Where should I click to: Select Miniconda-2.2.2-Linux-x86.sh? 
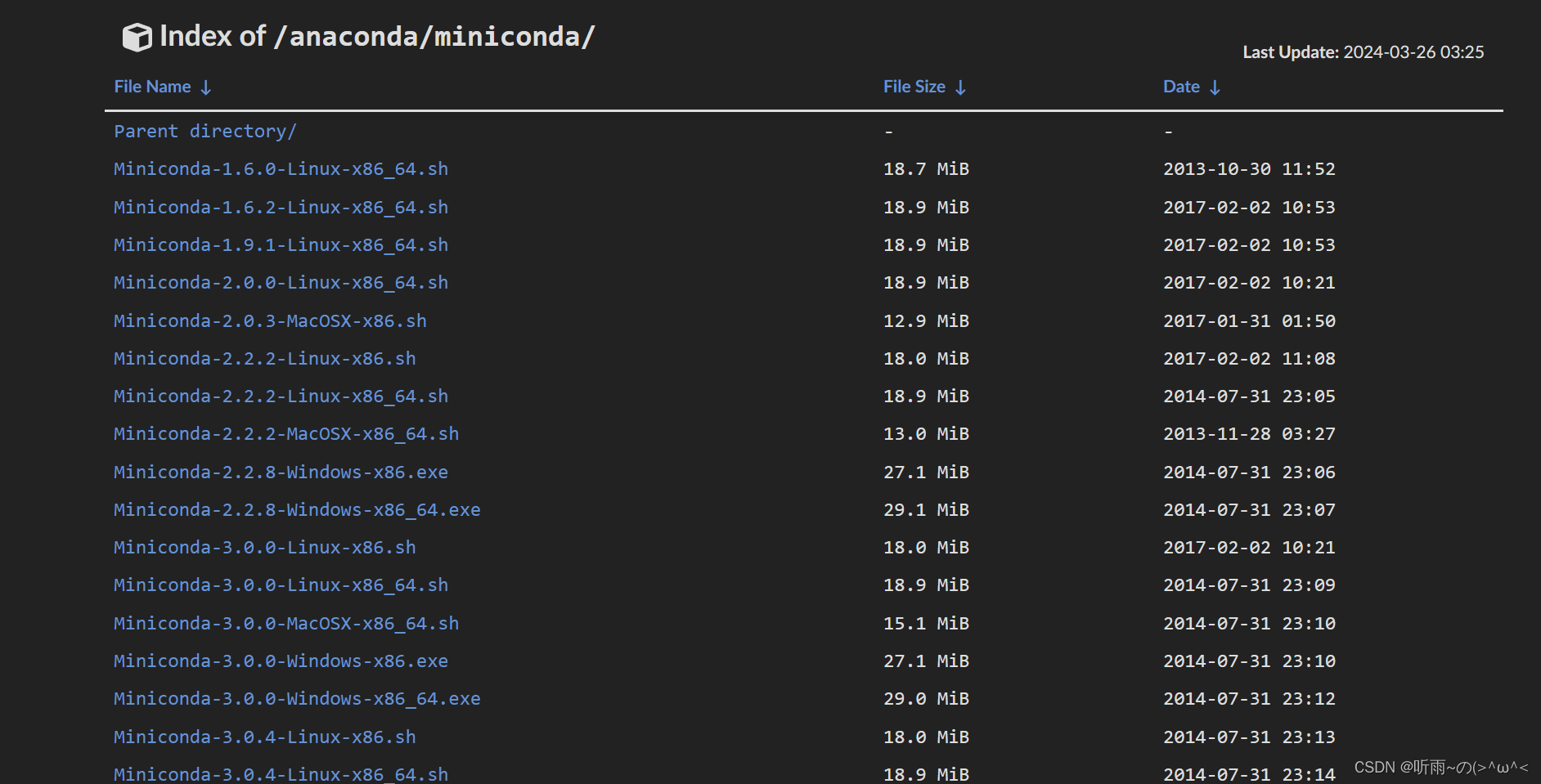pos(264,358)
